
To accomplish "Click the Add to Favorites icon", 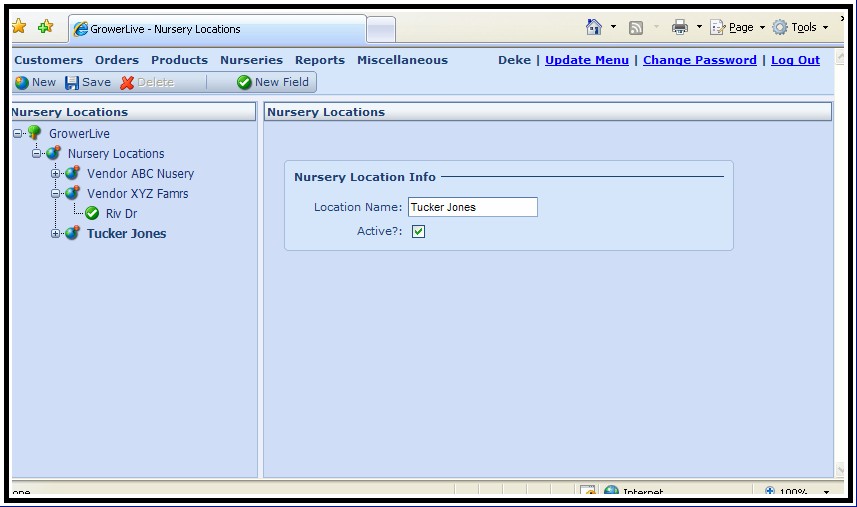I will [45, 27].
